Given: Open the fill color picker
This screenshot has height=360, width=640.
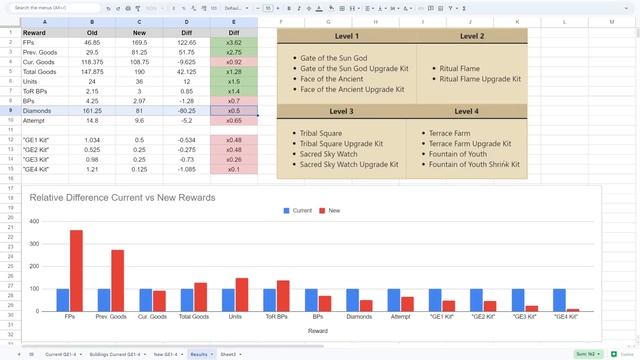Looking at the screenshot, I should point(331,8).
